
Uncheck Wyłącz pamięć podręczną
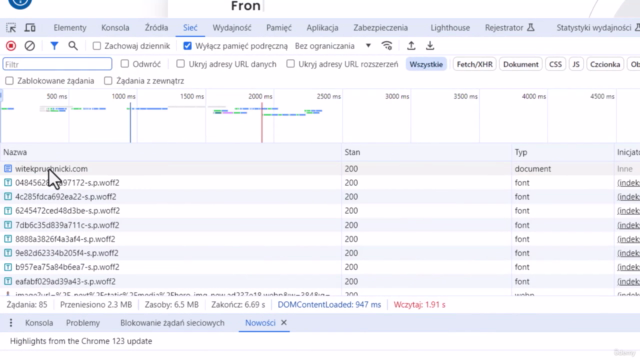pyautogui.click(x=187, y=46)
